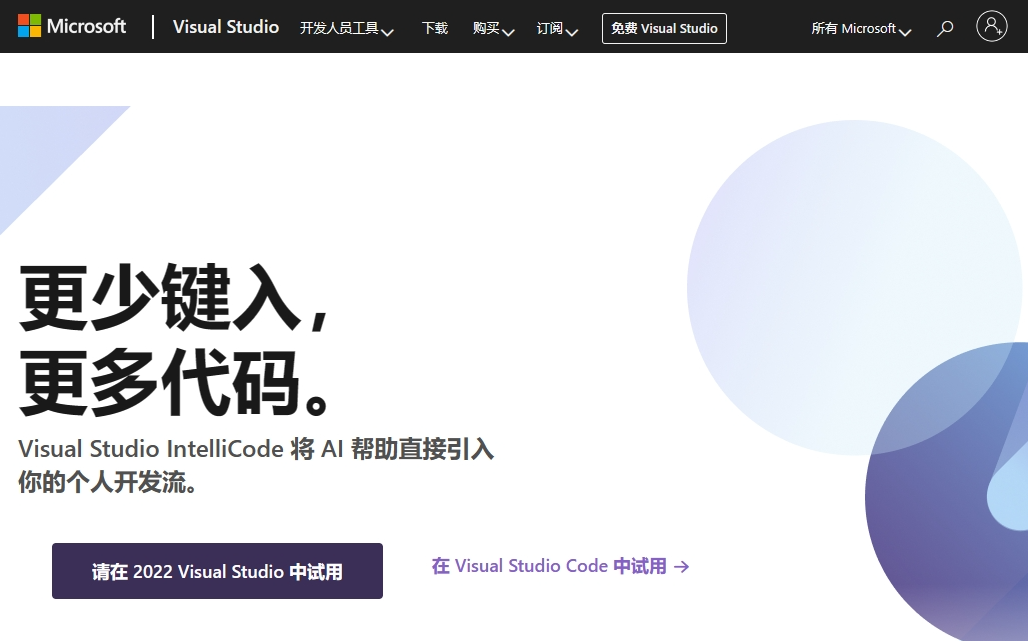Click the account sign-in avatar icon
This screenshot has height=641, width=1028.
pos(992,27)
